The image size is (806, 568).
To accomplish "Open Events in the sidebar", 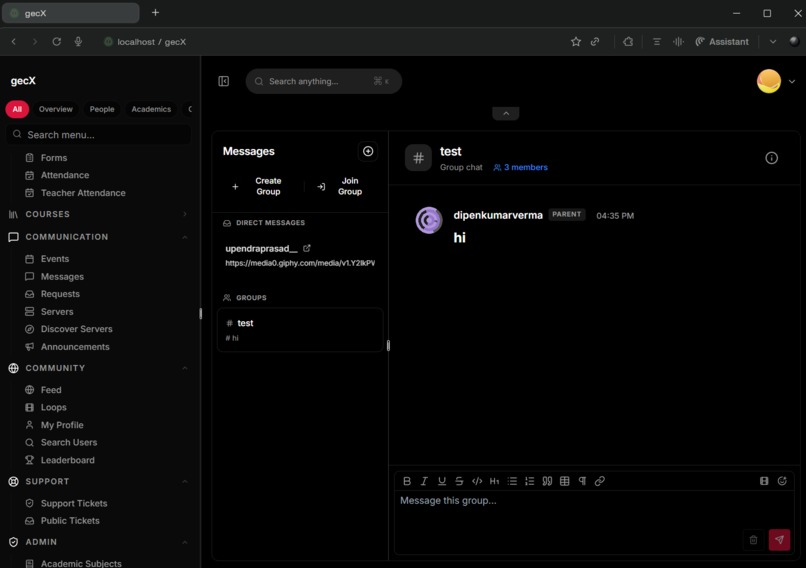I will pos(54,259).
